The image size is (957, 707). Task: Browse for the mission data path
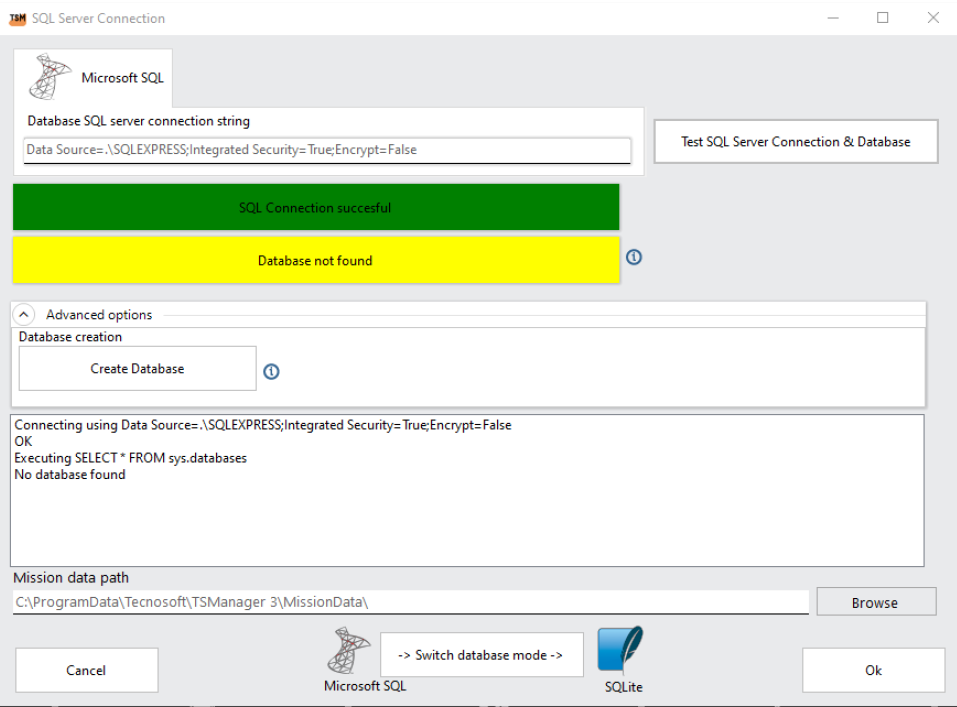[875, 602]
